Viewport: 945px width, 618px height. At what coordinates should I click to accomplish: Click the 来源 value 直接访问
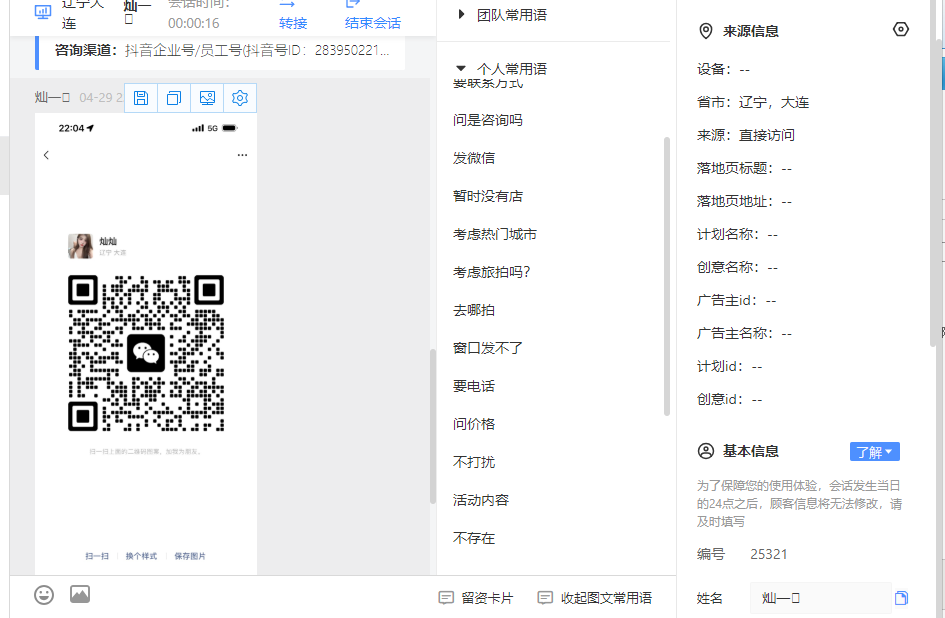click(x=767, y=135)
